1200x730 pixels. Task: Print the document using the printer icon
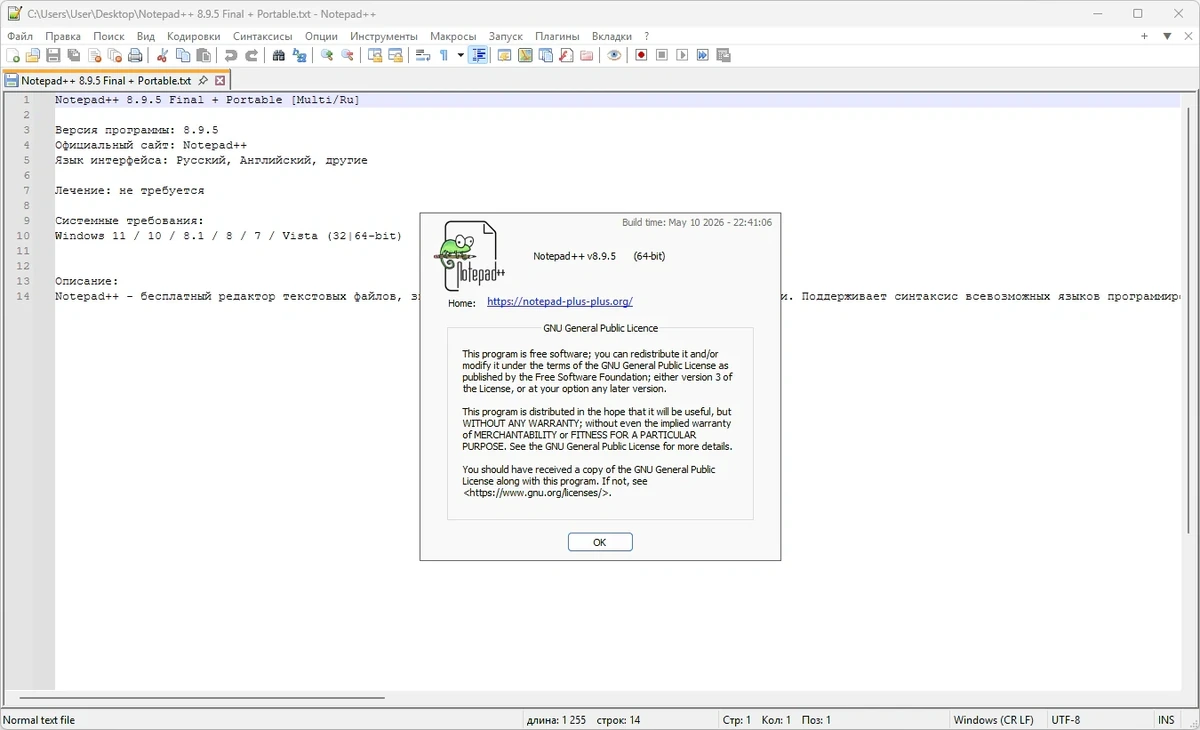click(135, 55)
